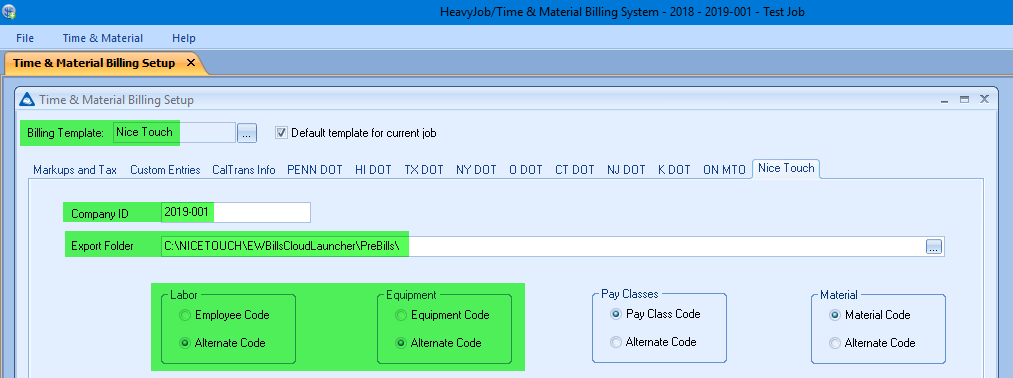Switch to the PENN DOT tab
1013x378 pixels.
315,170
